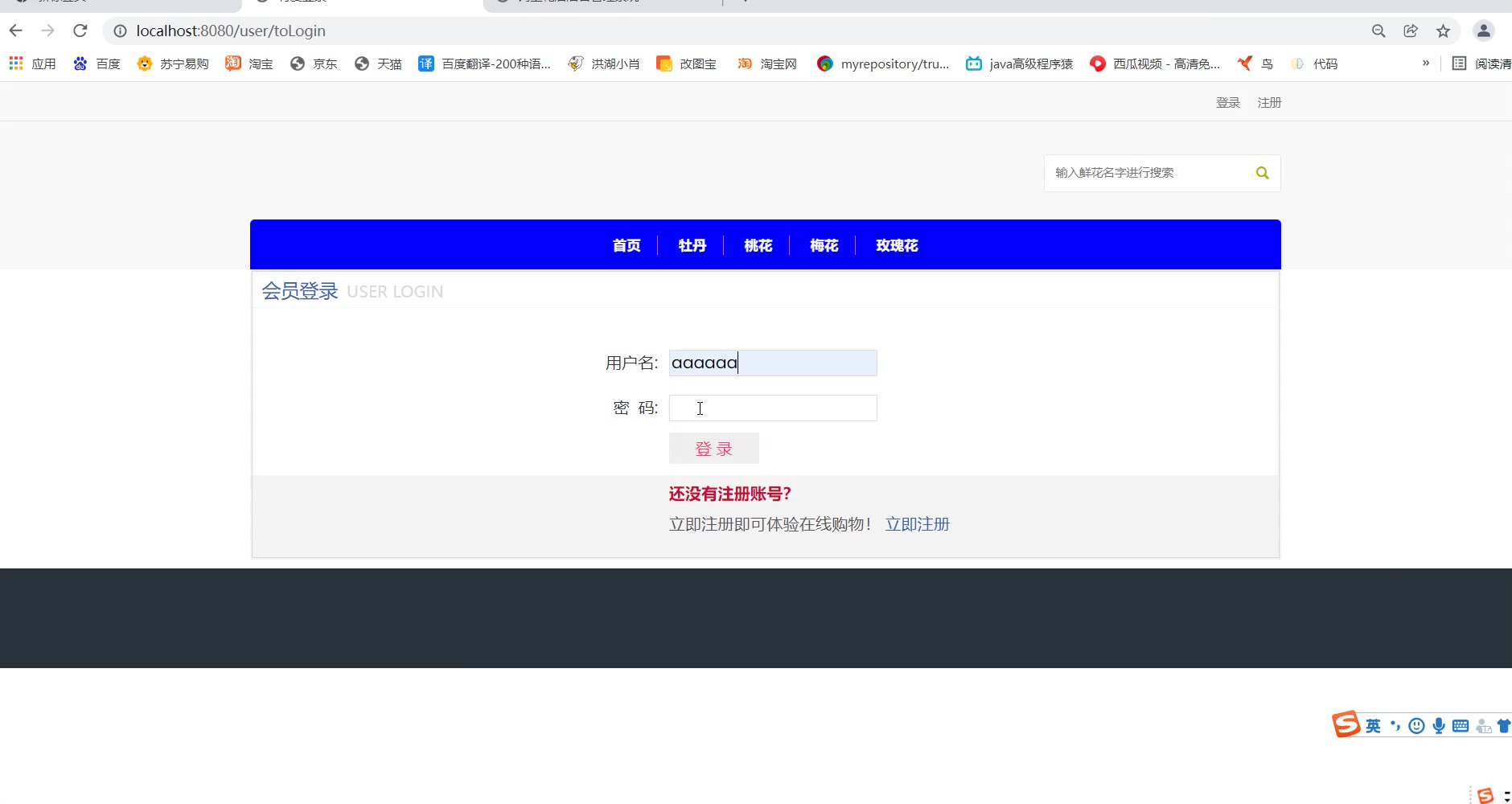Open the 洪湖小肖 bookmark
Screen dimensions: 1512x804
point(604,64)
